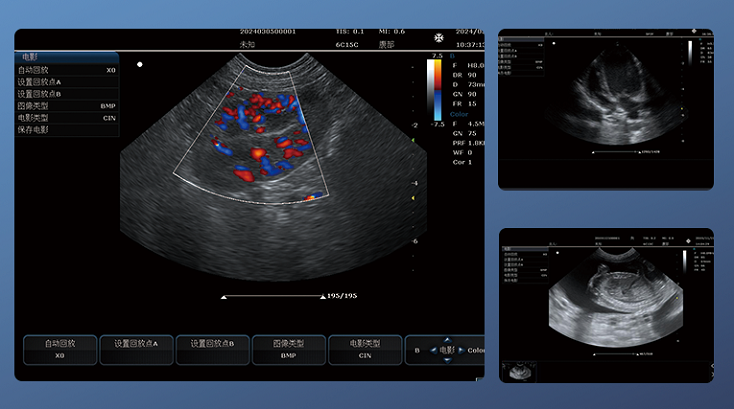The image size is (734, 409).
Task: Switch to B mode in the bottom control
Action: pos(417,351)
